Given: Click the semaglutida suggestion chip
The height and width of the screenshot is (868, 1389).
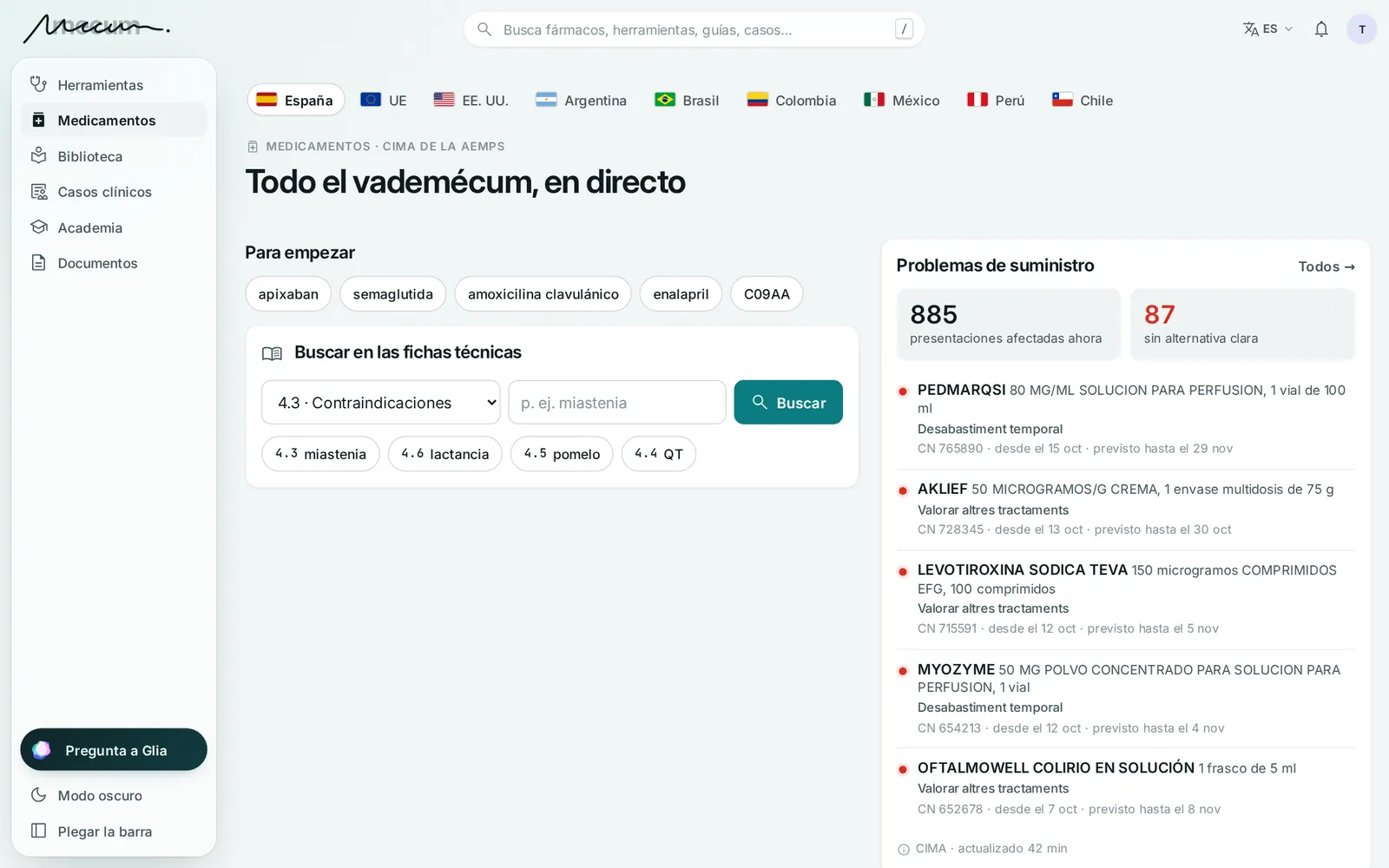Looking at the screenshot, I should point(393,294).
